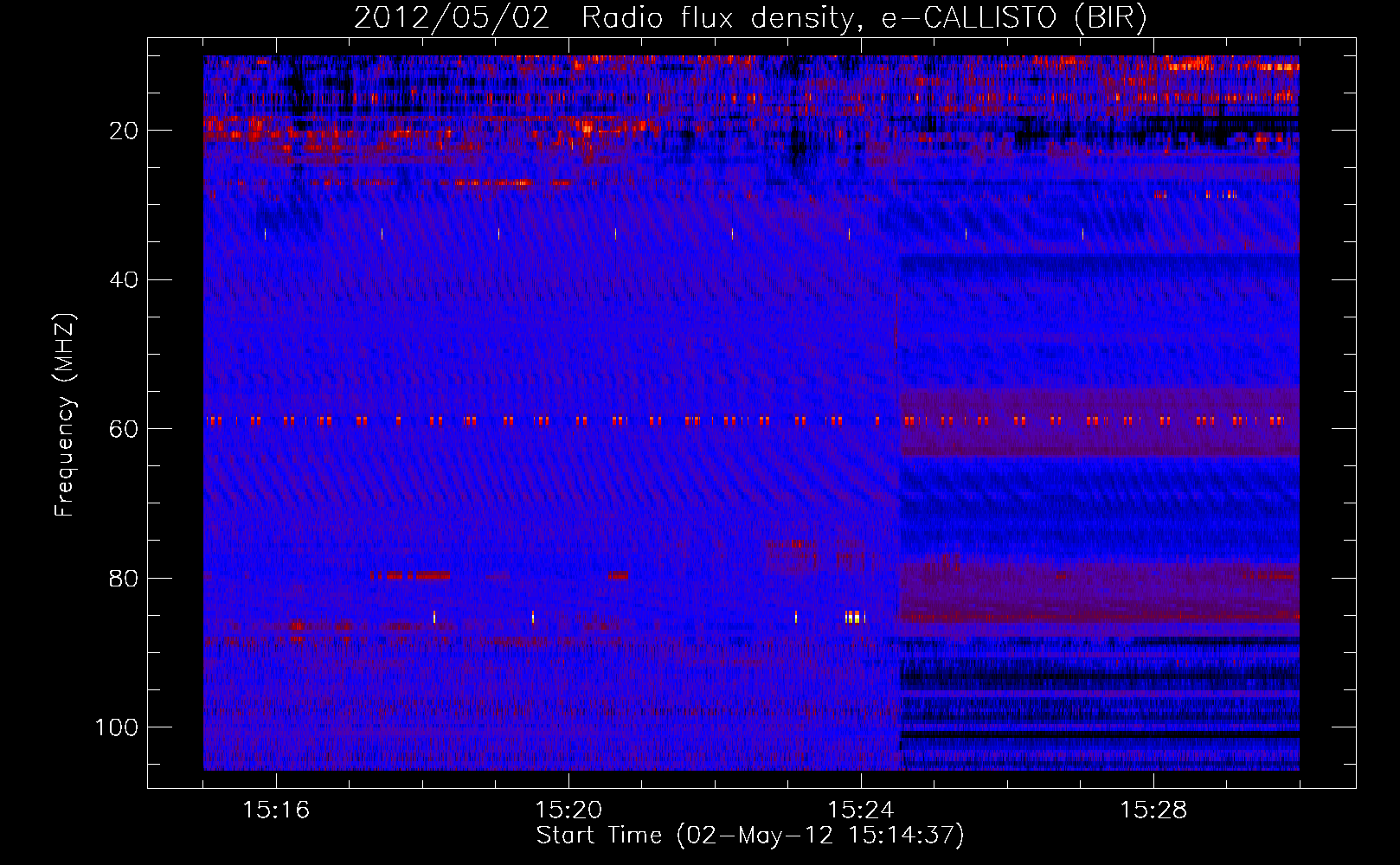Click the 80 frequency tick label
Screen dimensions: 1400x865
pos(125,579)
